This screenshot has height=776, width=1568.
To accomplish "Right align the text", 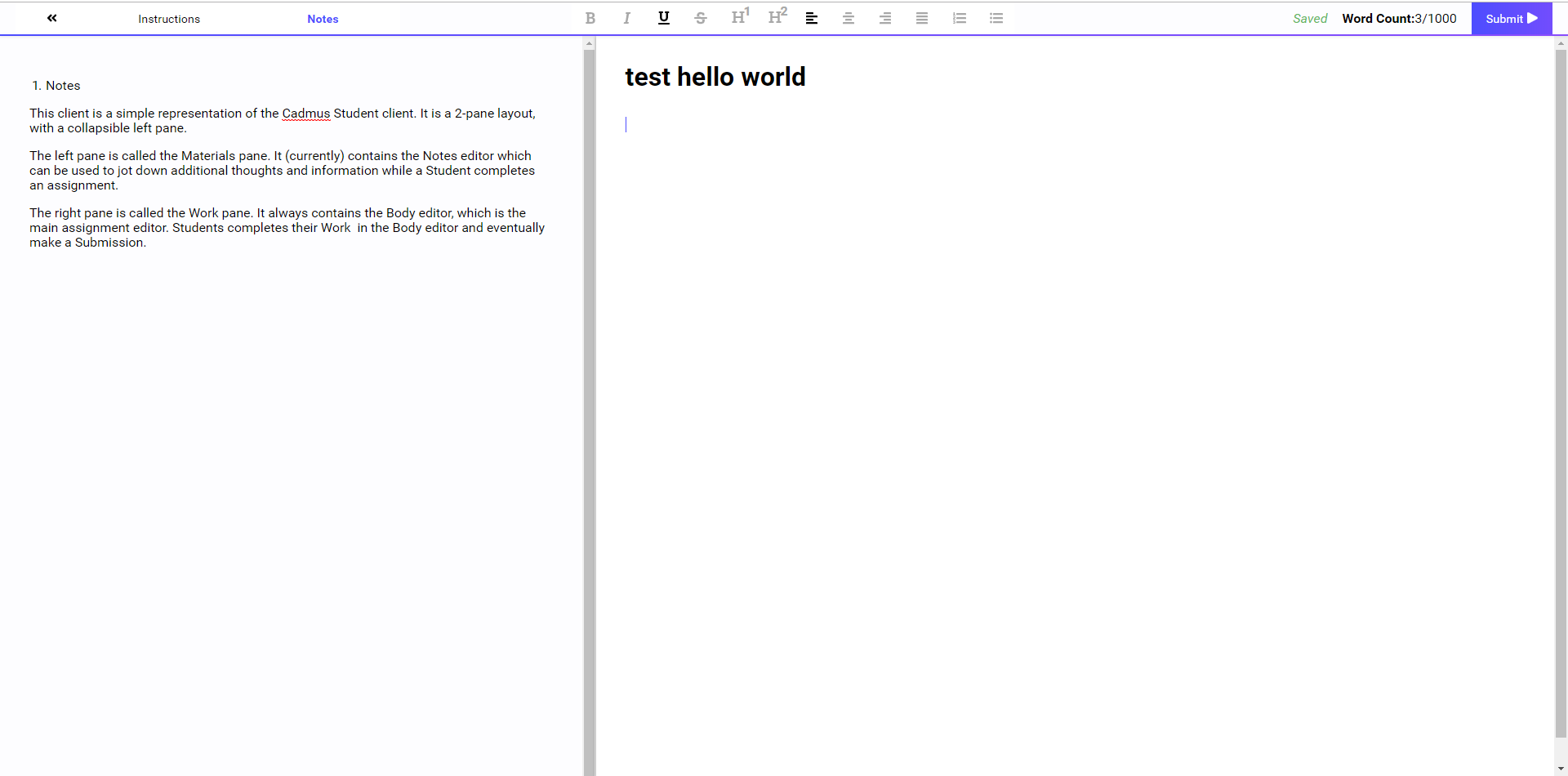I will click(885, 18).
